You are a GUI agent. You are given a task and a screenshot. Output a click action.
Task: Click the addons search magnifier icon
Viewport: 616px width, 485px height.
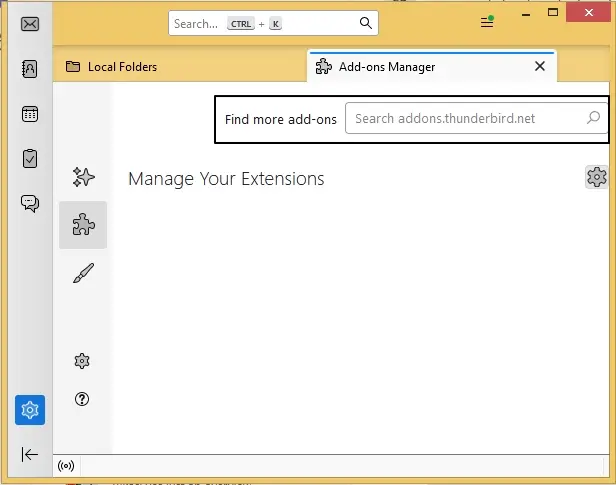pyautogui.click(x=593, y=117)
